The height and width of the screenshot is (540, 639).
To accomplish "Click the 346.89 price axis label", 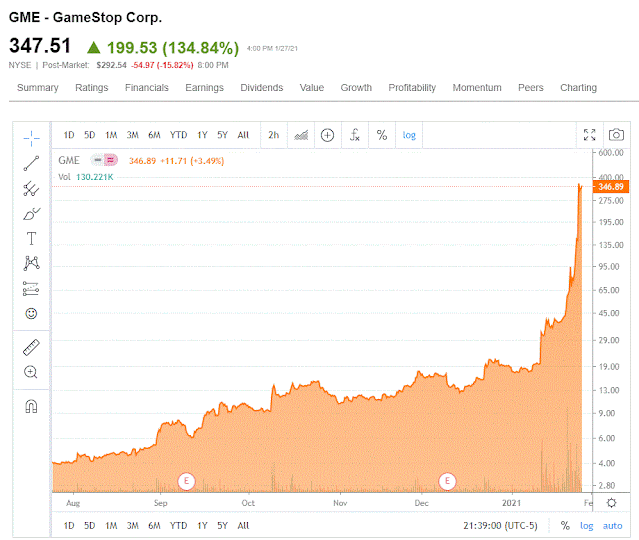I will tap(611, 187).
